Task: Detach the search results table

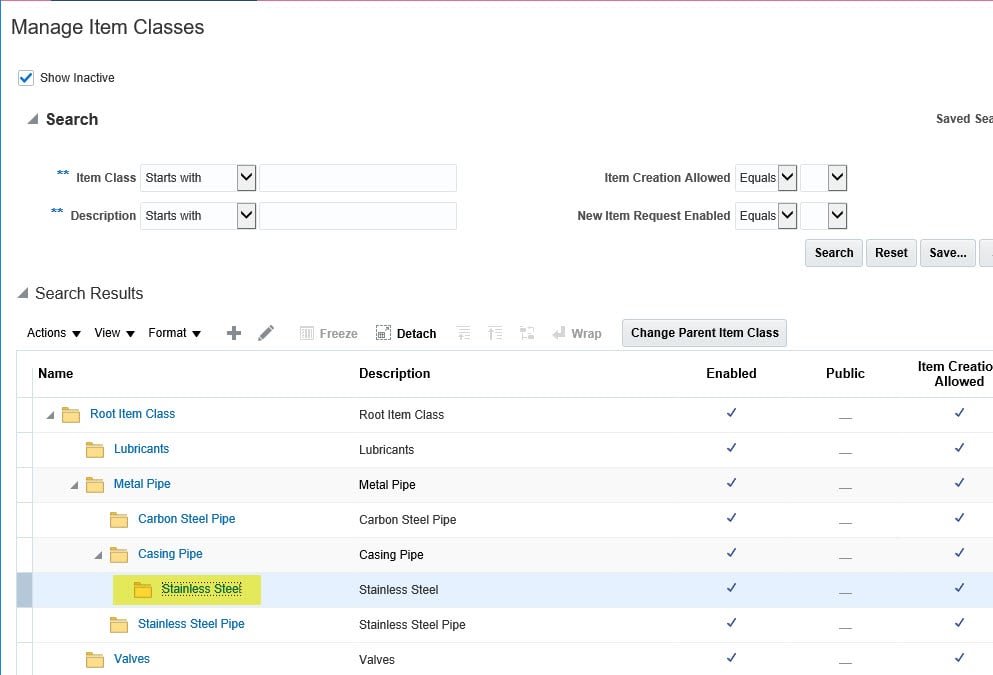Action: (406, 333)
